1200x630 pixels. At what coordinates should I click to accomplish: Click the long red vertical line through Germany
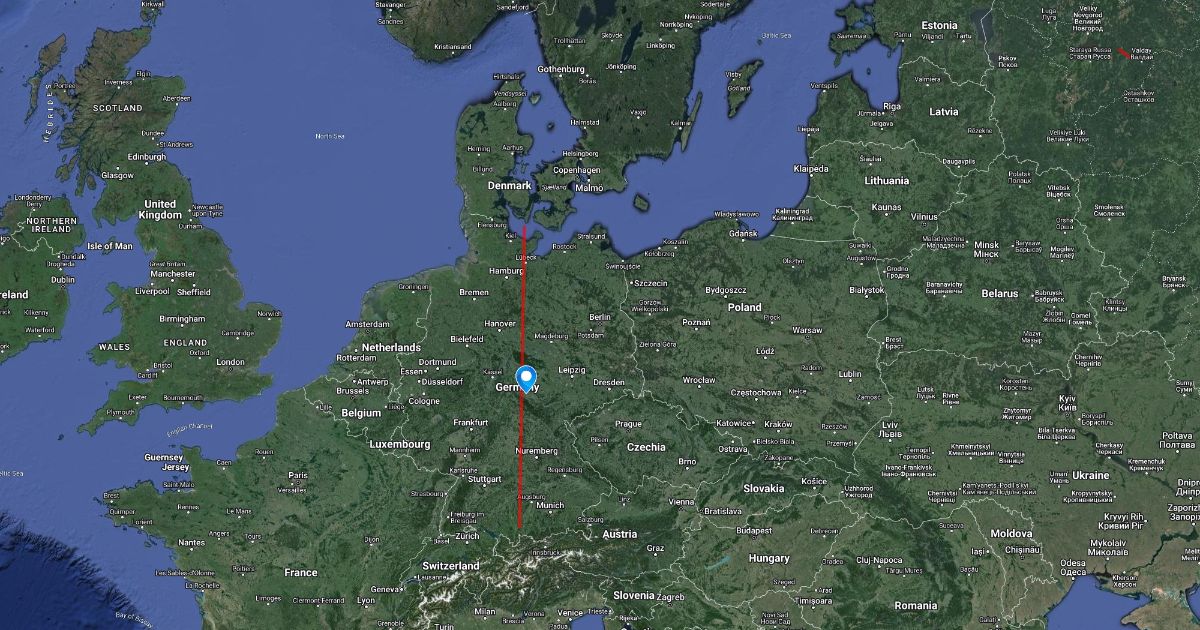coord(522,376)
